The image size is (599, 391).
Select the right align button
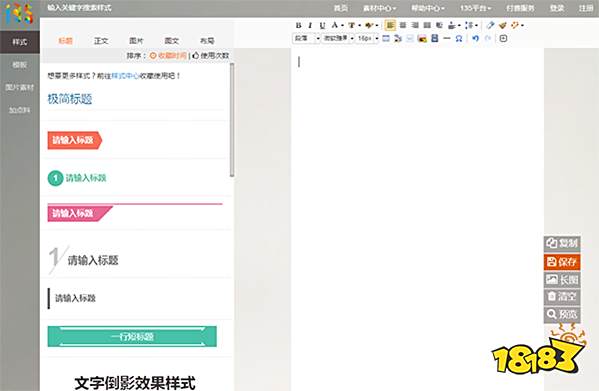tap(415, 25)
